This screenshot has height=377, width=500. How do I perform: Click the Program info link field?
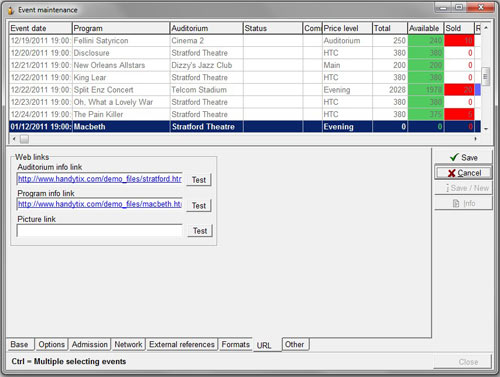click(99, 204)
